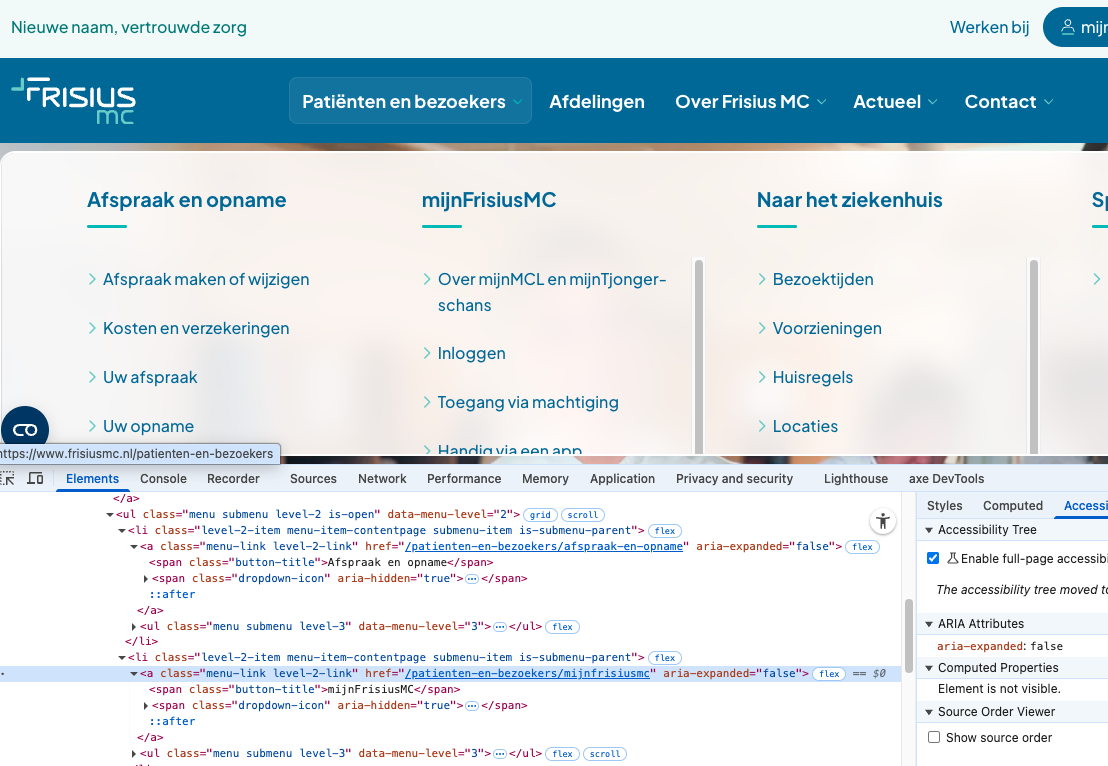Open the Huisregels link
The width and height of the screenshot is (1108, 766).
tap(813, 377)
